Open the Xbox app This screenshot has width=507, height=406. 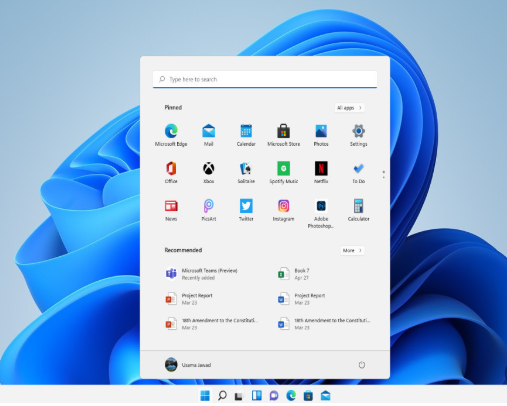click(x=209, y=172)
